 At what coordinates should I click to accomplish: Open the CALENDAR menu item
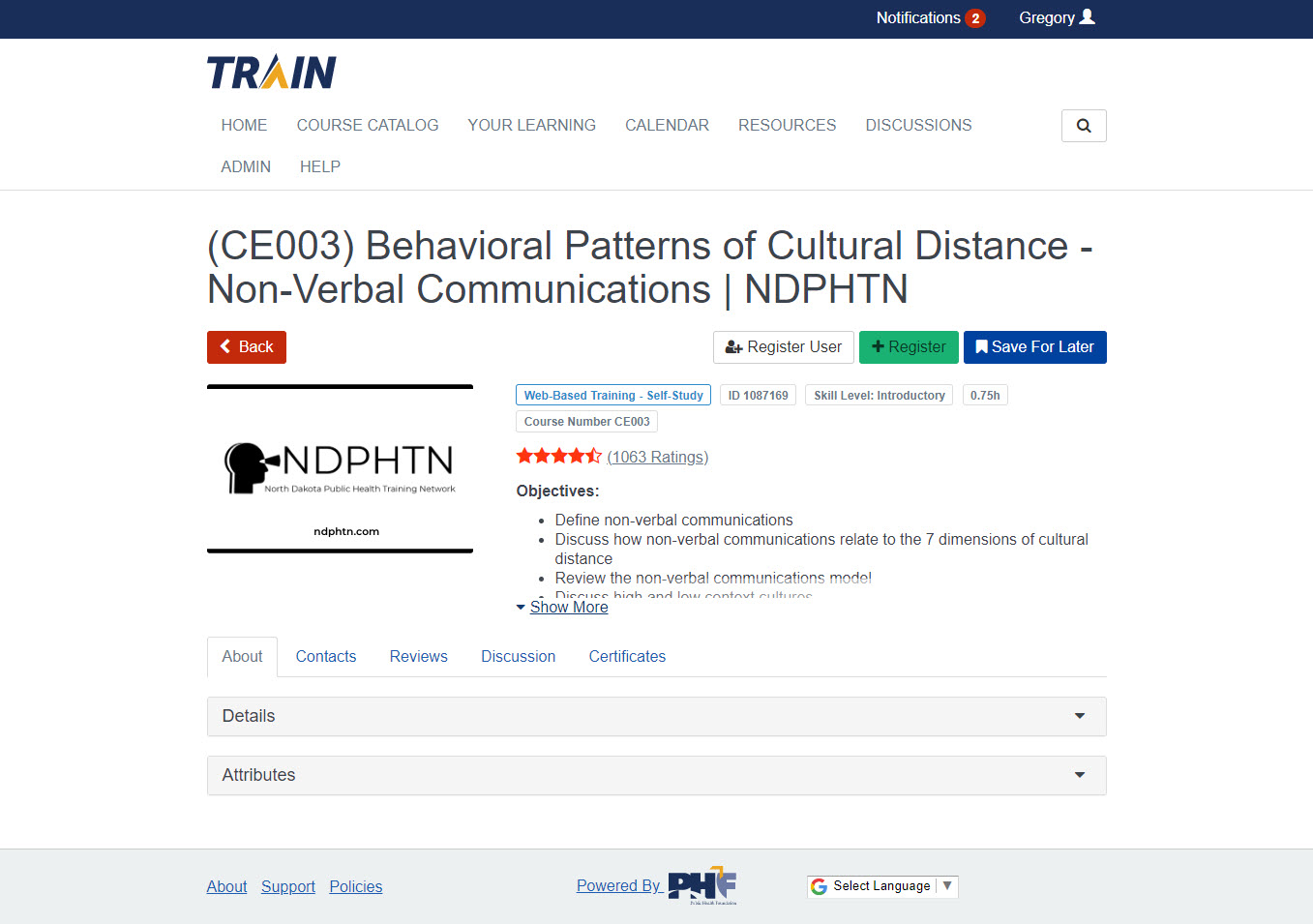[x=667, y=125]
